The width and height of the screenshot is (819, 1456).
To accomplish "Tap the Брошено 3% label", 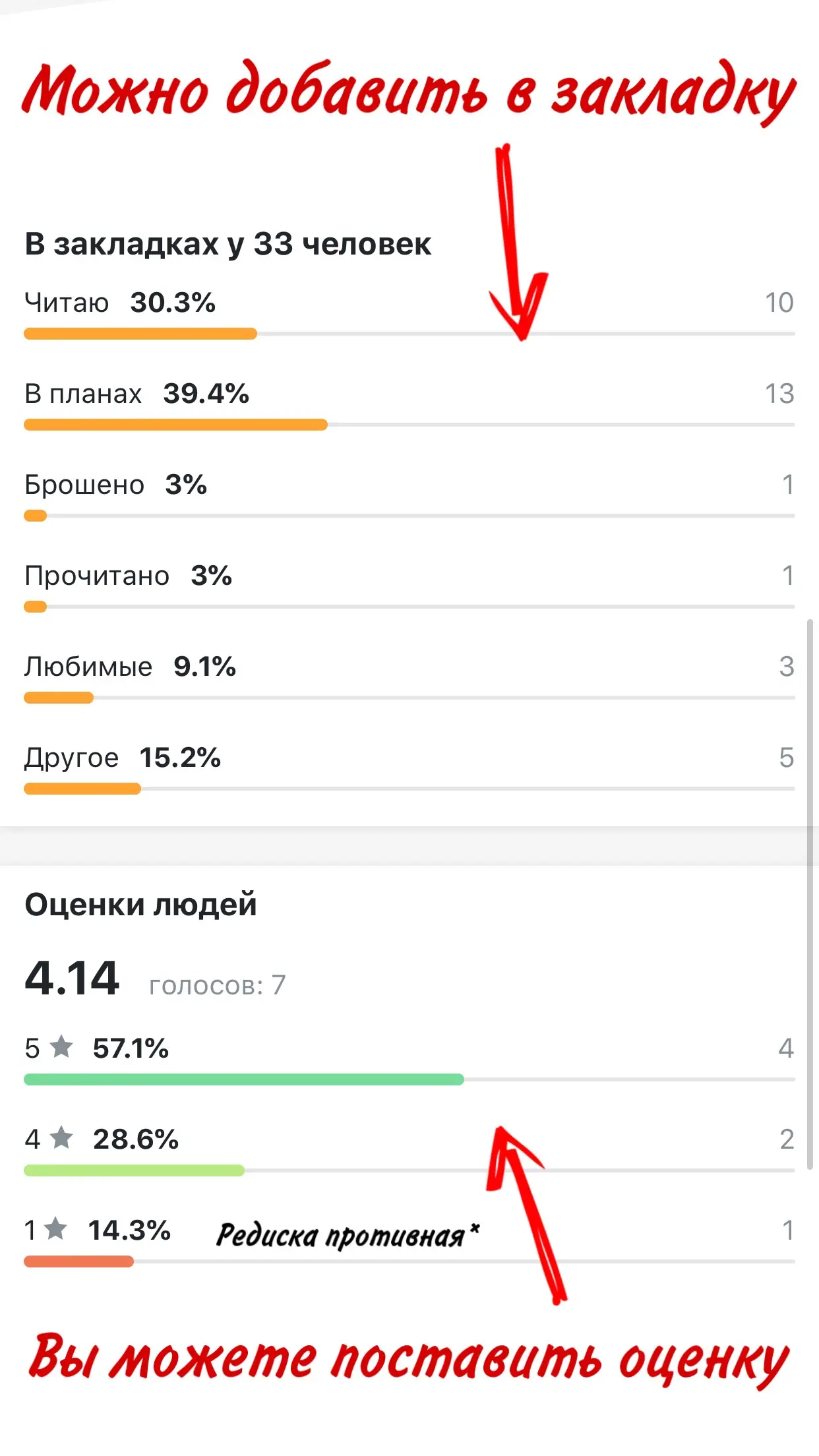I will tap(116, 485).
